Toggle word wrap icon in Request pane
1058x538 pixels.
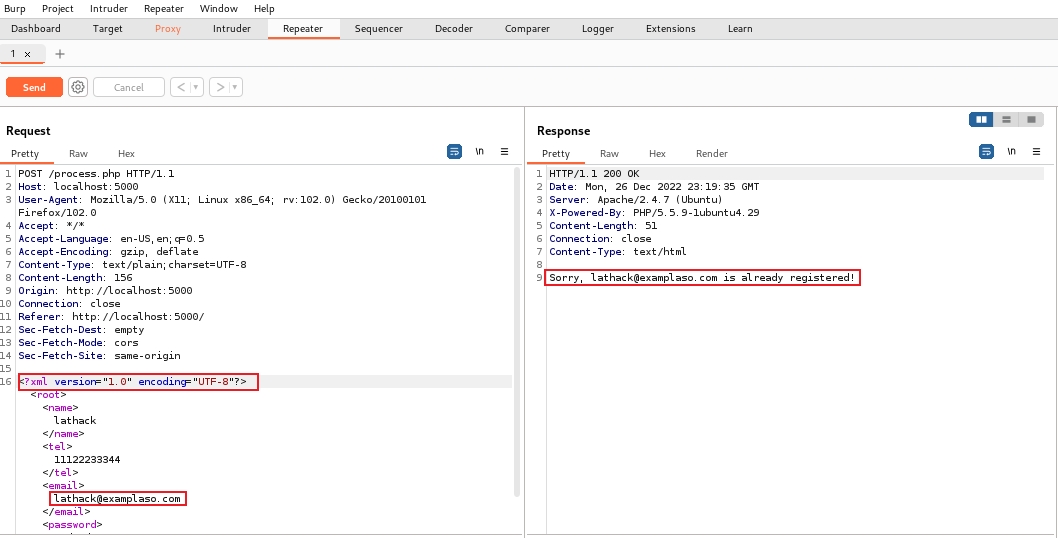pyautogui.click(x=455, y=152)
